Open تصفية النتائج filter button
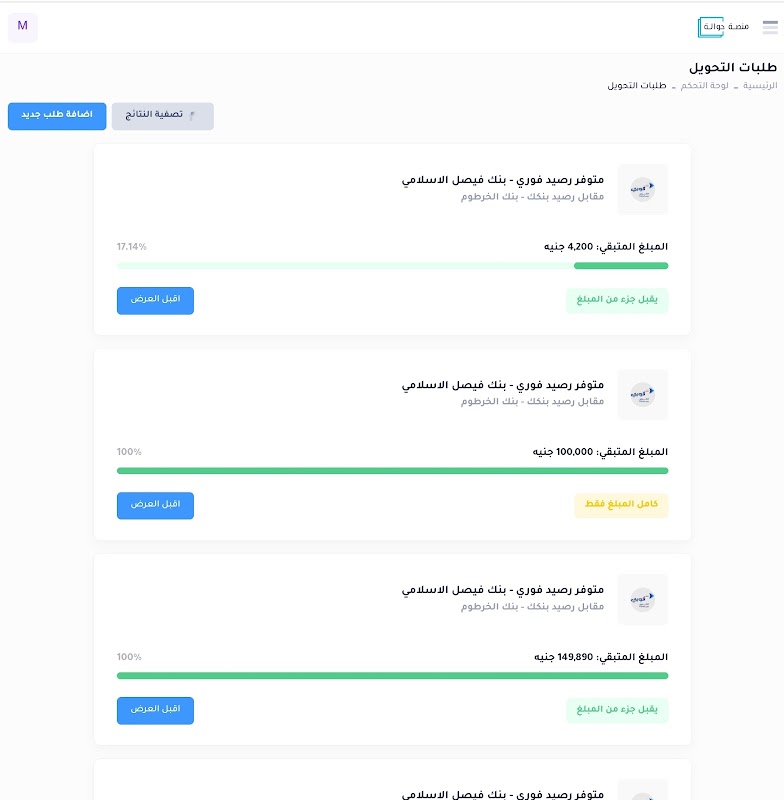Viewport: 784px width, 800px height. coord(163,116)
